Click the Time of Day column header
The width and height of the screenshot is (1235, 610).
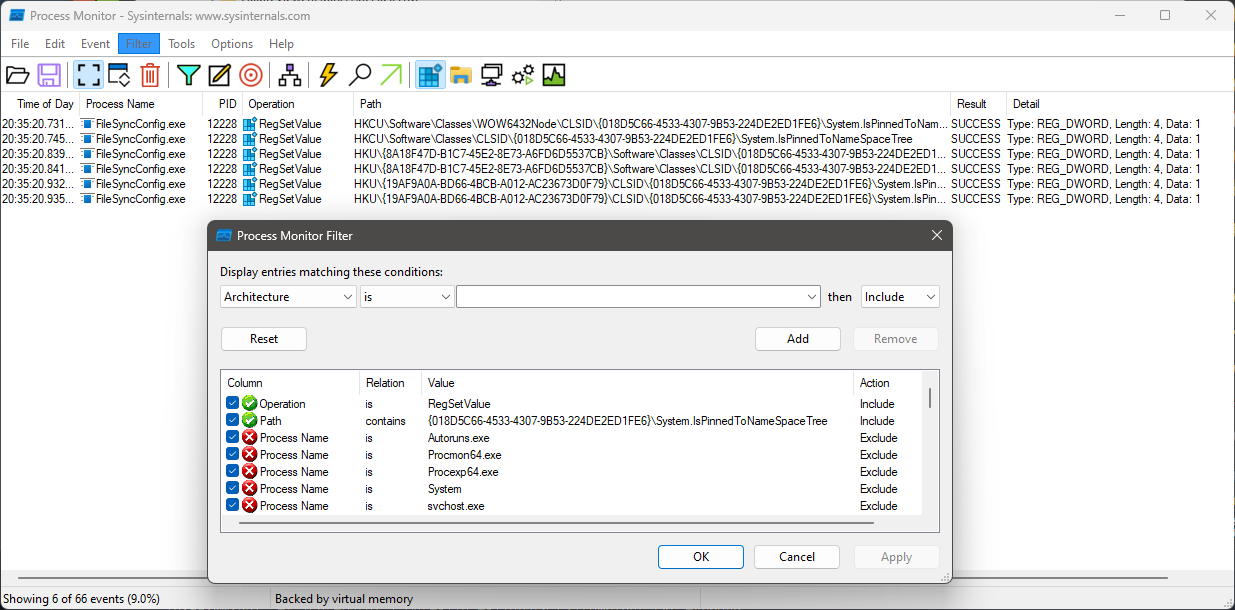(40, 104)
